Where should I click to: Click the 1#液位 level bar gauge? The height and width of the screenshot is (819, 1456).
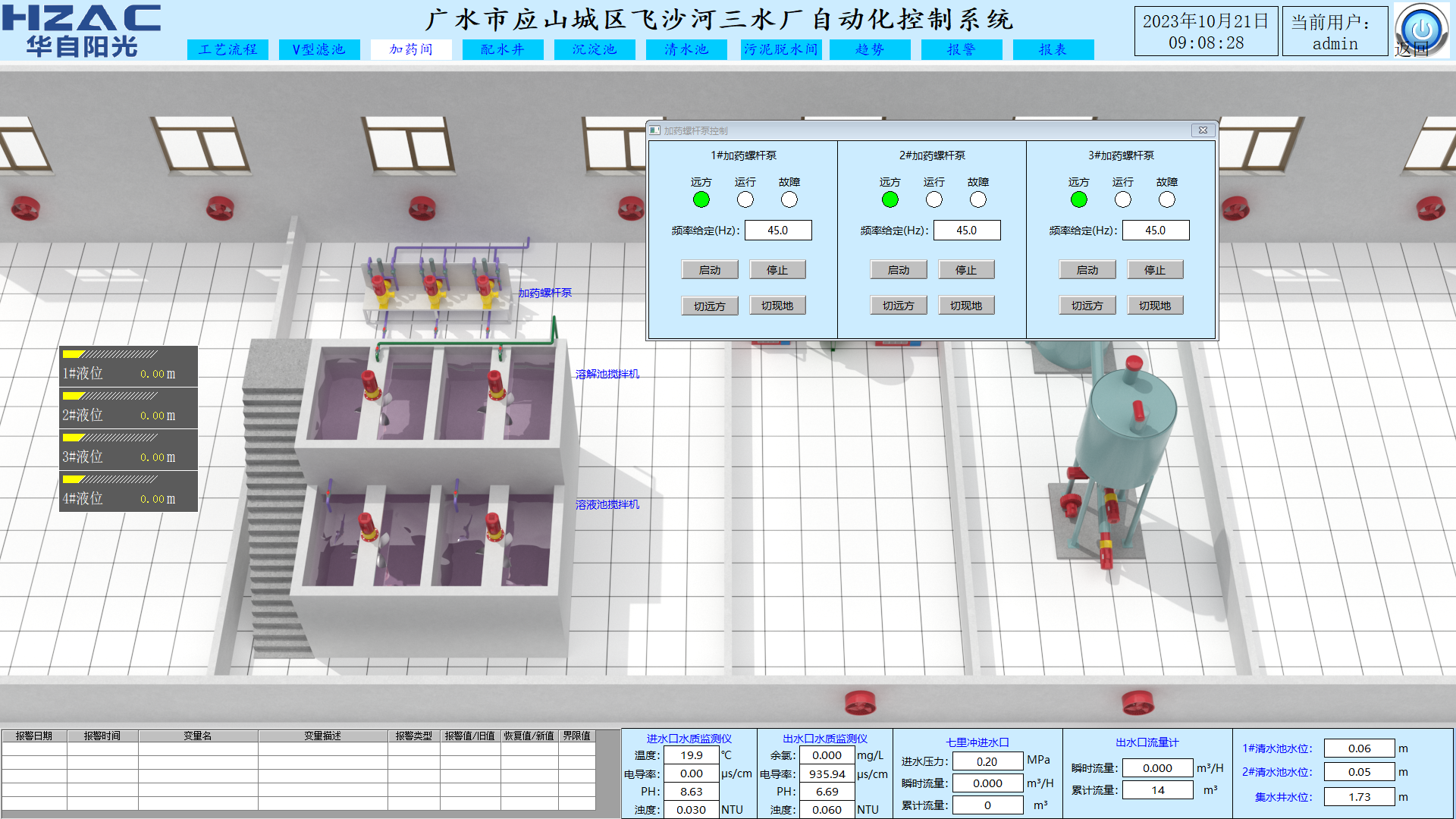coord(111,354)
